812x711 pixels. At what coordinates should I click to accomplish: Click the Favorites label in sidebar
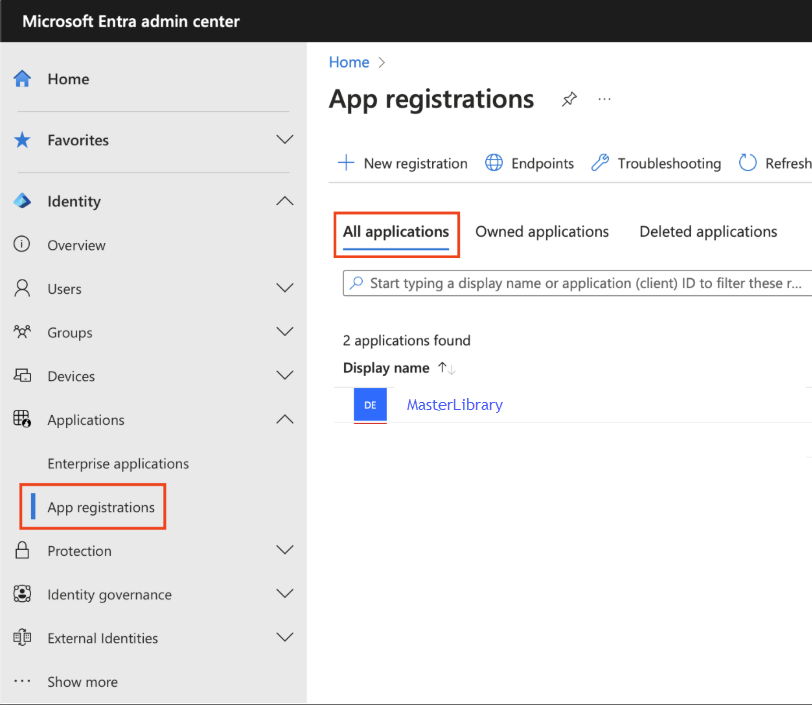point(78,140)
